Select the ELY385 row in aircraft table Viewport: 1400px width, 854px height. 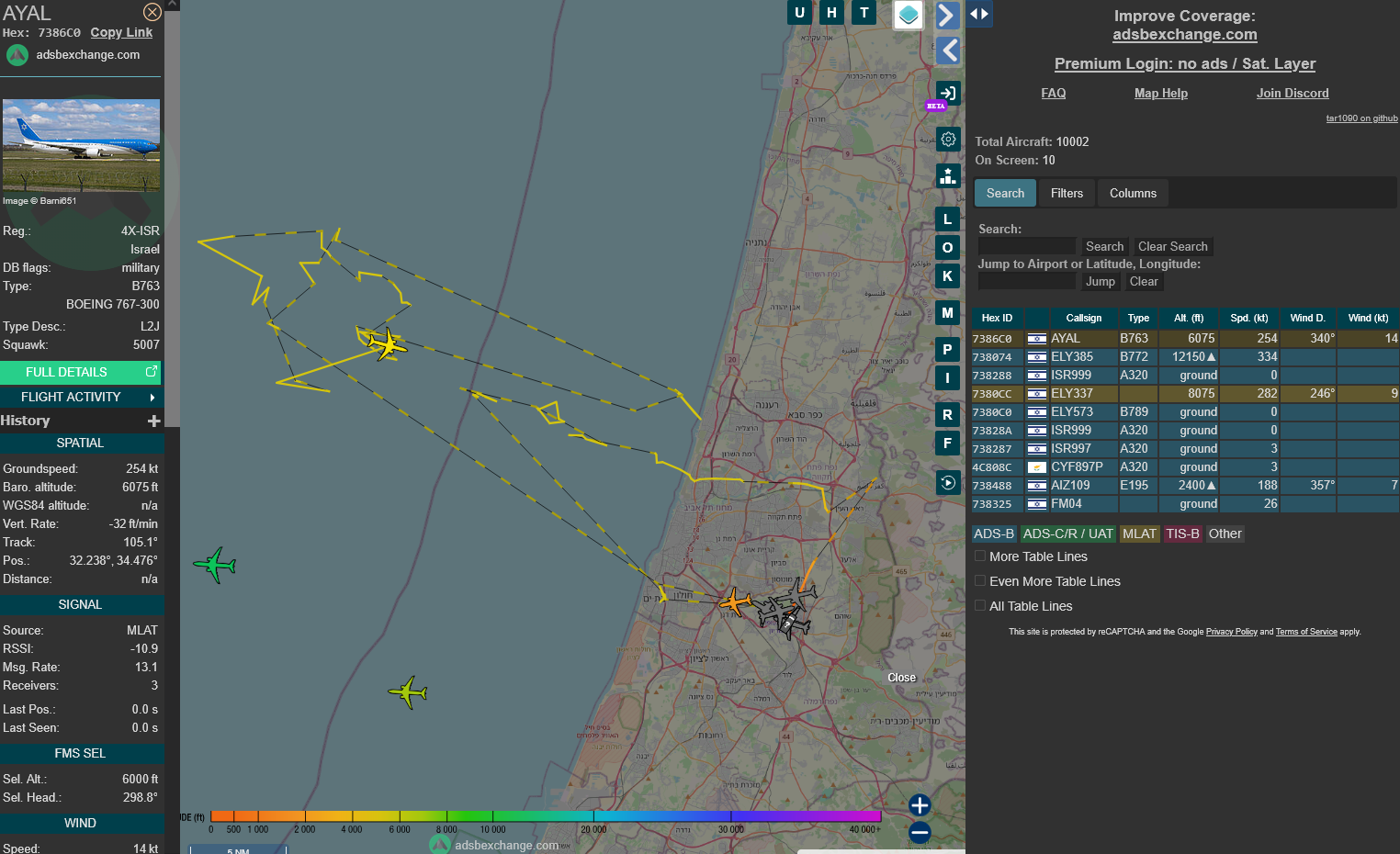click(x=1185, y=356)
